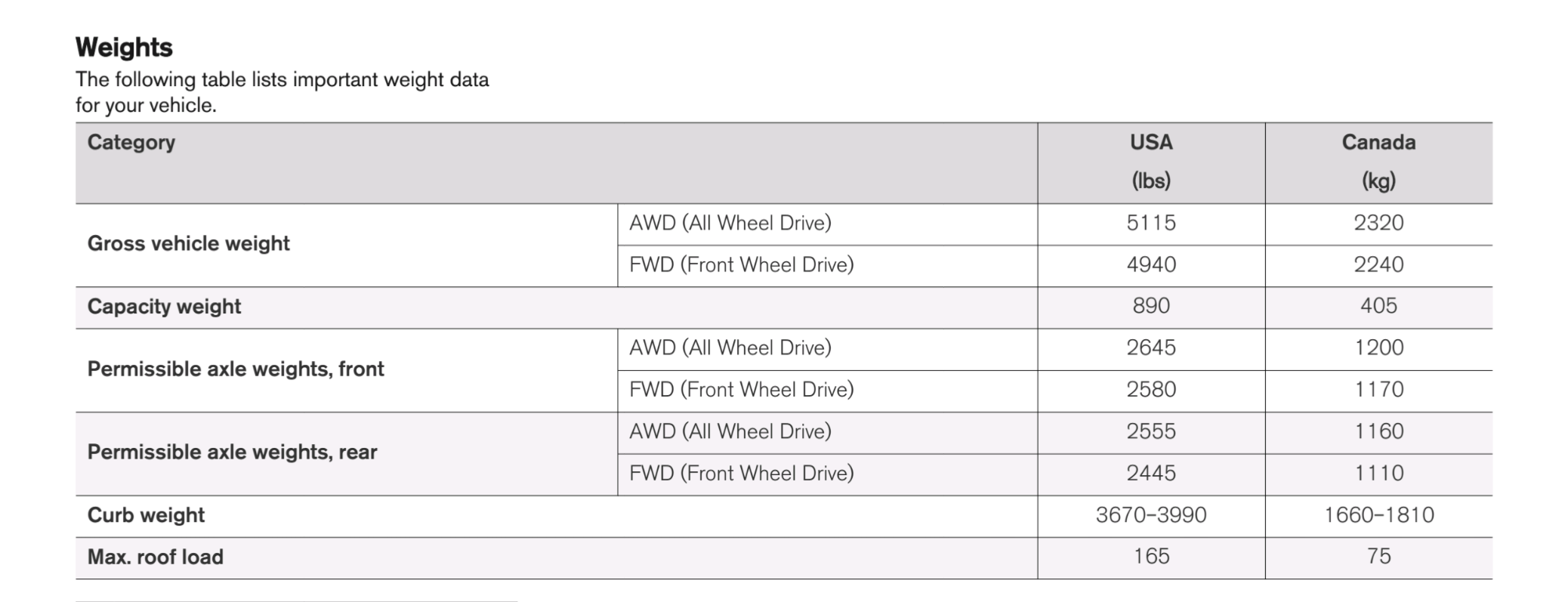Click the 5115 lbs AWD gross weight value
The height and width of the screenshot is (602, 1568).
click(x=1150, y=223)
